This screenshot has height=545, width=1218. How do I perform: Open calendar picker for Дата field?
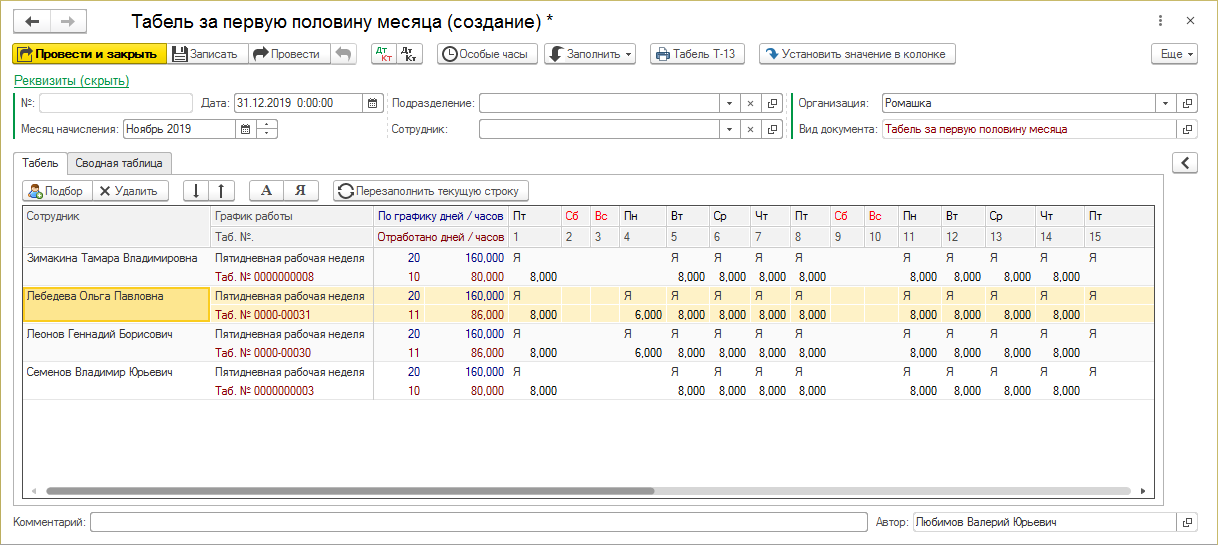click(372, 103)
